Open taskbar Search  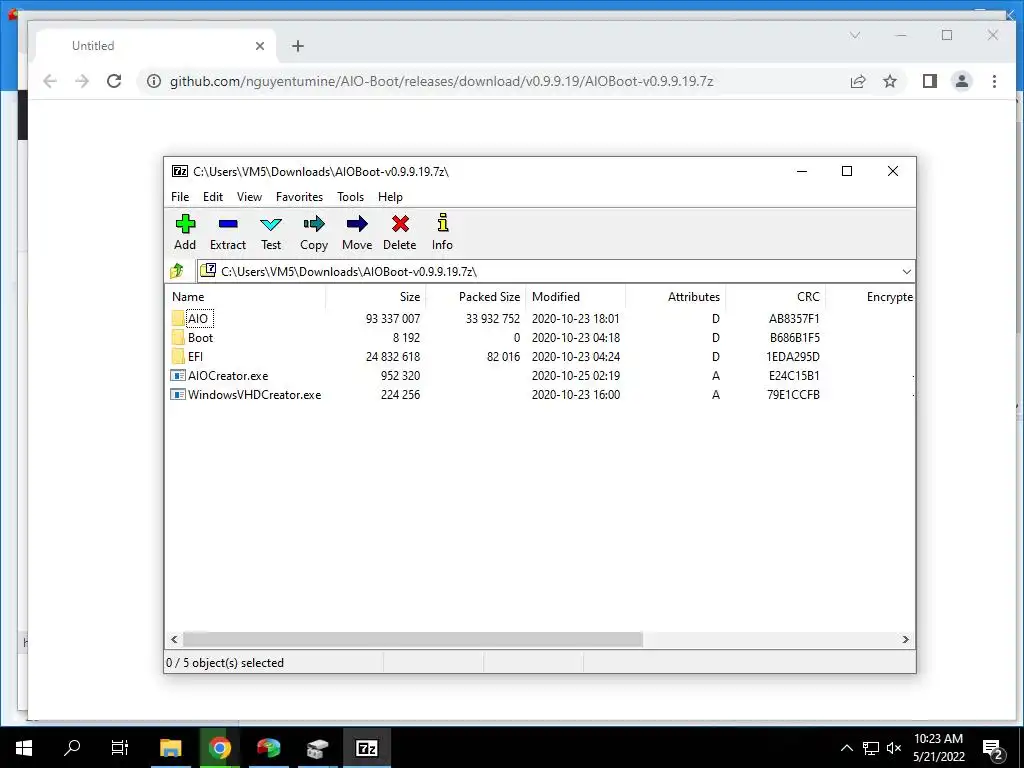(72, 748)
